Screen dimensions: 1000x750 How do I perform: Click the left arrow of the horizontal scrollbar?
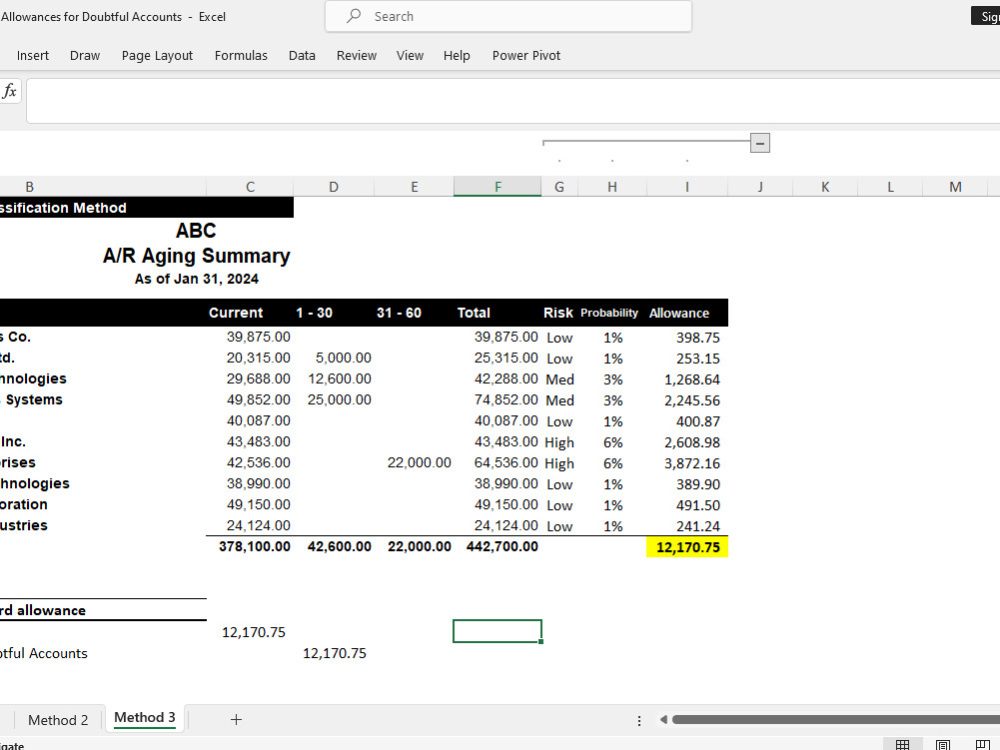pyautogui.click(x=663, y=719)
